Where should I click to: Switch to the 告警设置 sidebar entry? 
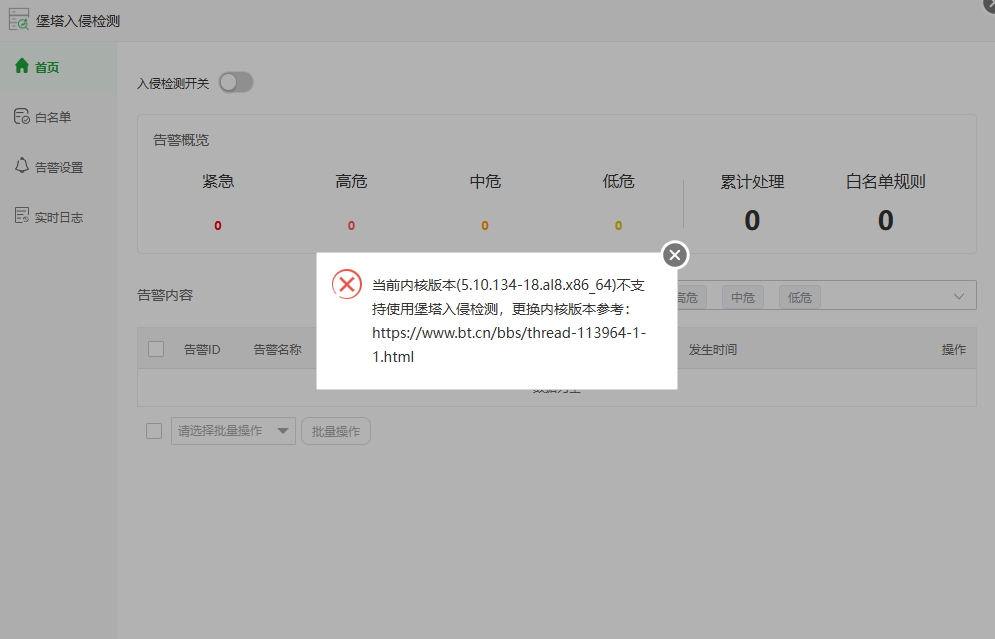point(56,167)
